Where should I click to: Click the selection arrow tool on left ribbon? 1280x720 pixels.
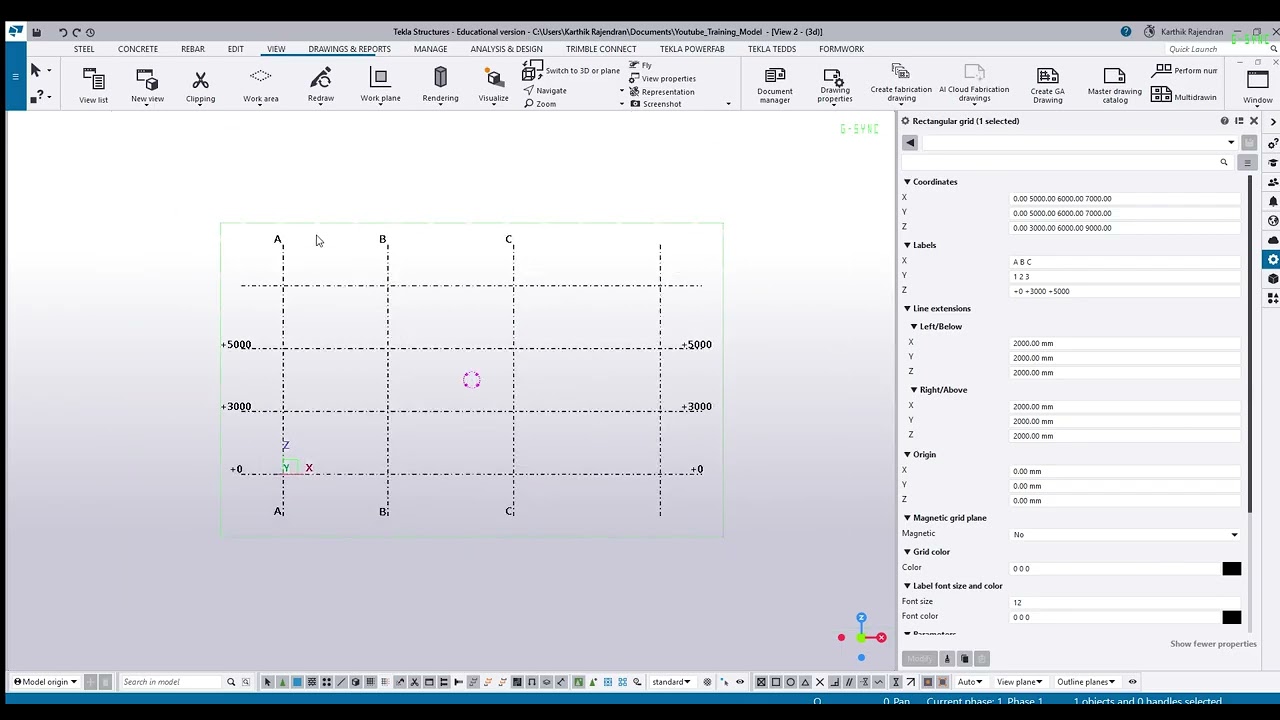36,70
